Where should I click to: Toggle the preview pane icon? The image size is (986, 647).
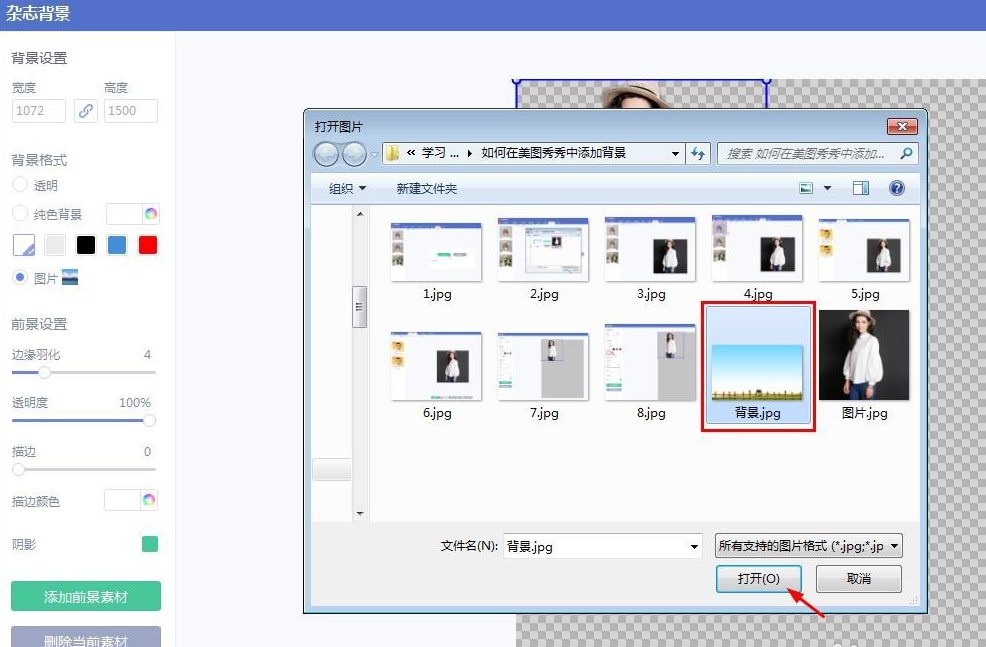[861, 188]
